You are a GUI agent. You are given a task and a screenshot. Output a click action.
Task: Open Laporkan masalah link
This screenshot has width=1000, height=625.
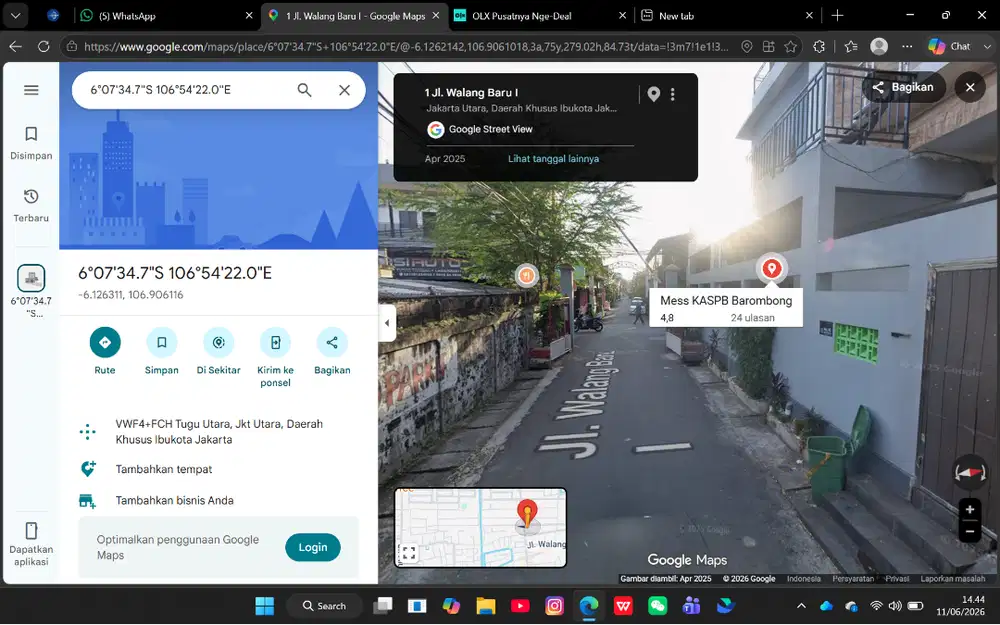pyautogui.click(x=952, y=579)
